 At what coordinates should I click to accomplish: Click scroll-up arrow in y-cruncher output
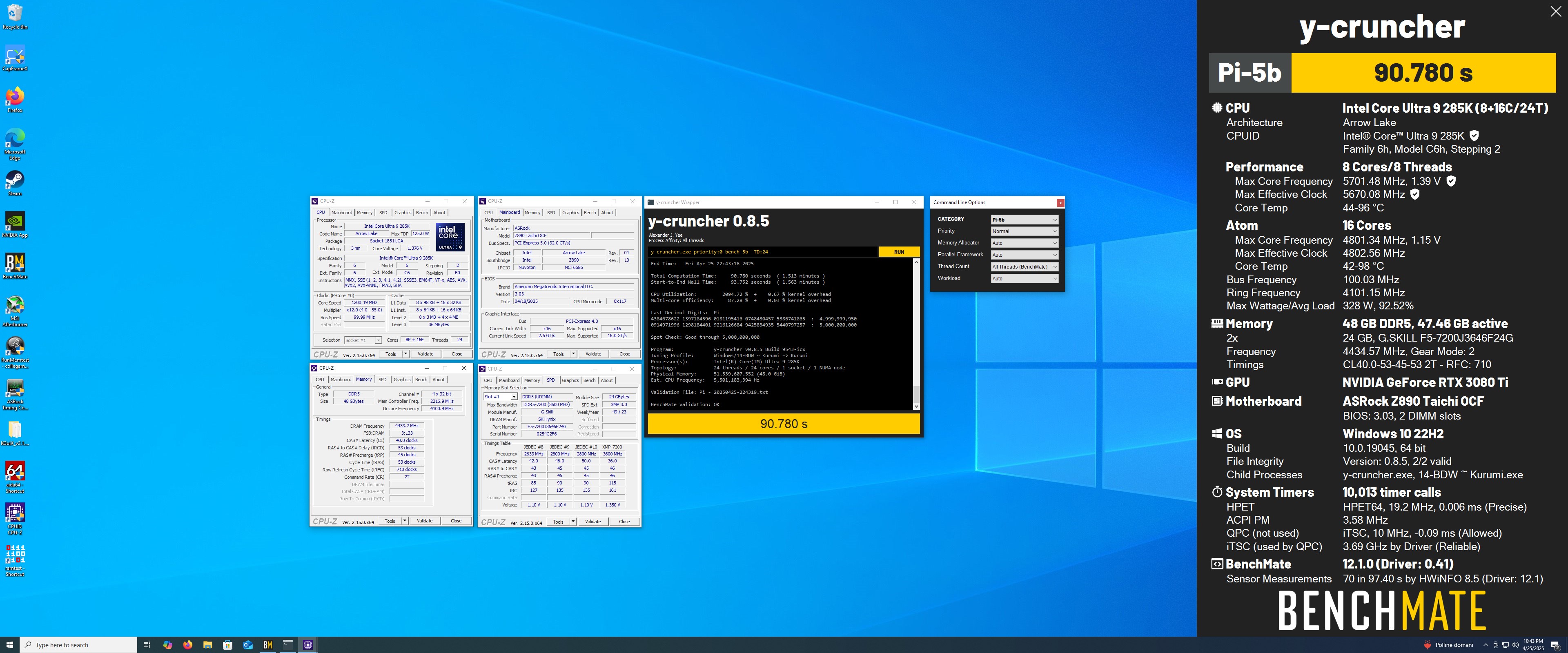coord(916,263)
